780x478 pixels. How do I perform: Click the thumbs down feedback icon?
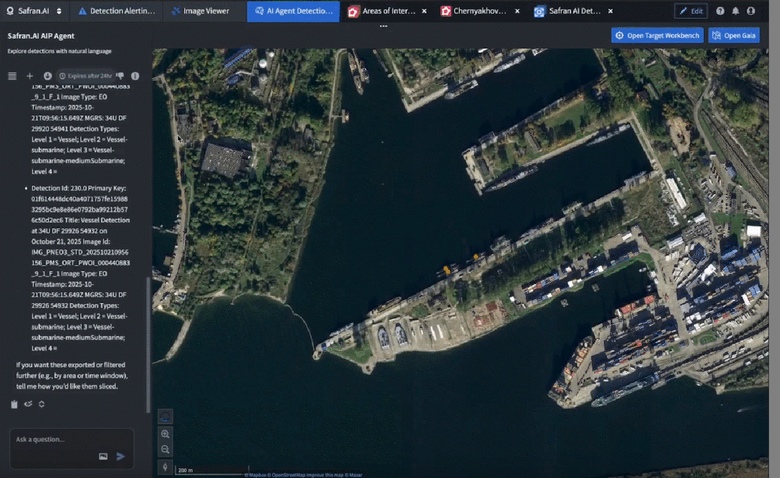click(x=120, y=76)
